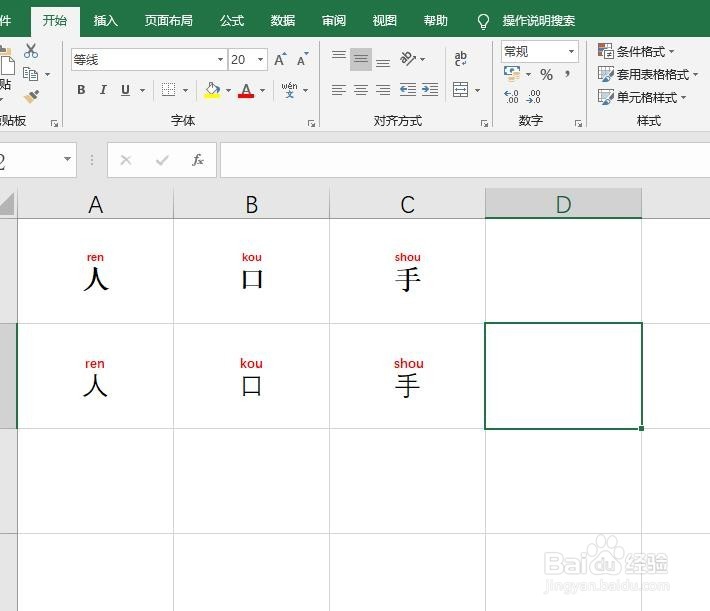Apply the red font color A
710x611 pixels.
[246, 90]
